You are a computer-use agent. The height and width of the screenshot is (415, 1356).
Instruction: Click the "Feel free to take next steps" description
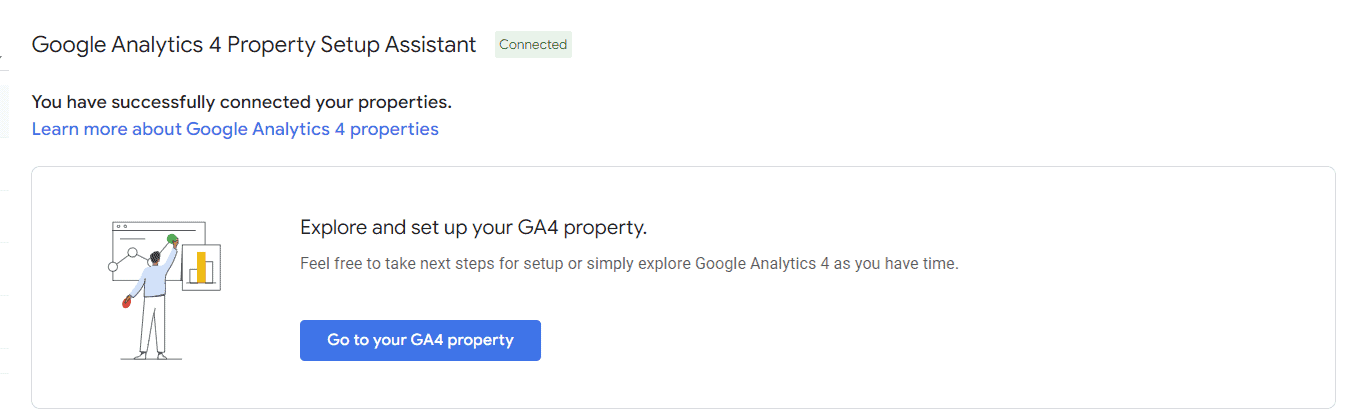(629, 264)
